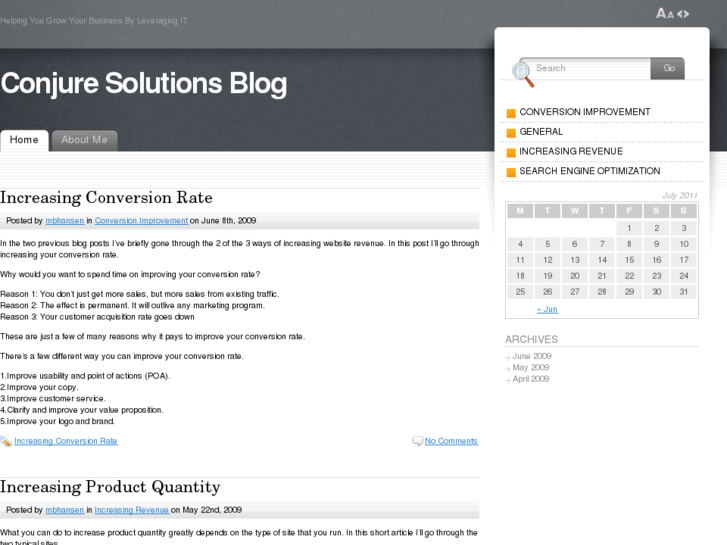Go to previous month via « Jun link

[x=547, y=309]
